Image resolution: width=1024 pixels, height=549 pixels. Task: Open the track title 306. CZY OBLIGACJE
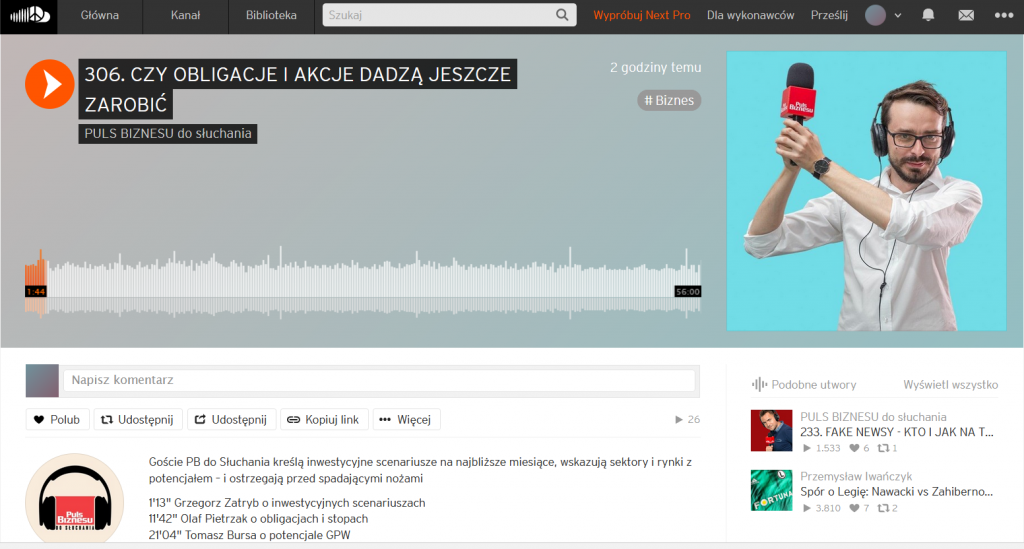click(x=298, y=89)
